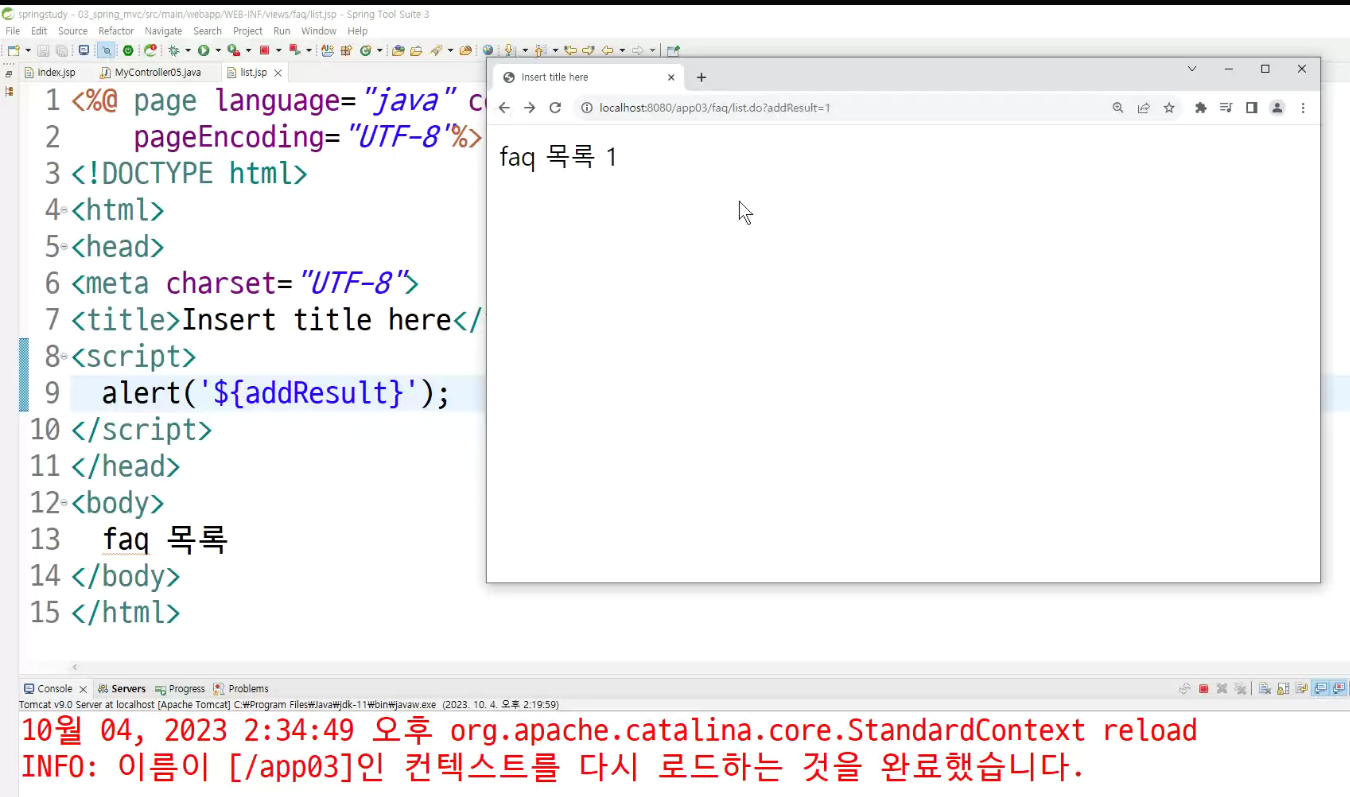Bookmark this page with the star icon
Image resolution: width=1350 pixels, height=797 pixels.
point(1169,108)
